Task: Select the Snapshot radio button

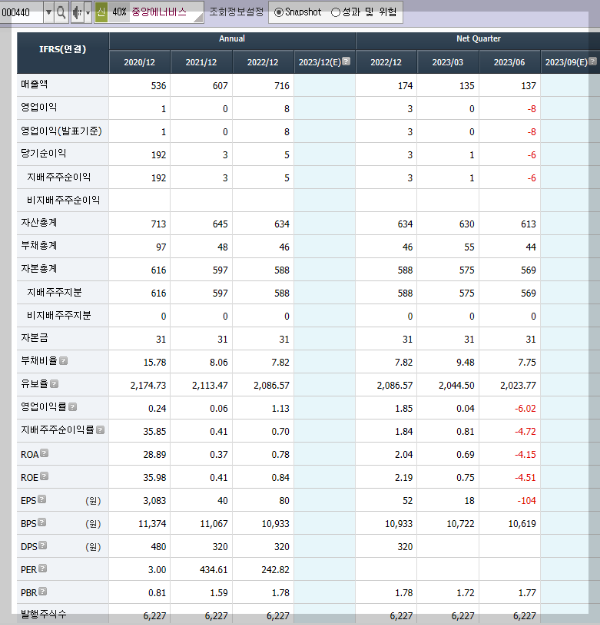Action: 279,12
